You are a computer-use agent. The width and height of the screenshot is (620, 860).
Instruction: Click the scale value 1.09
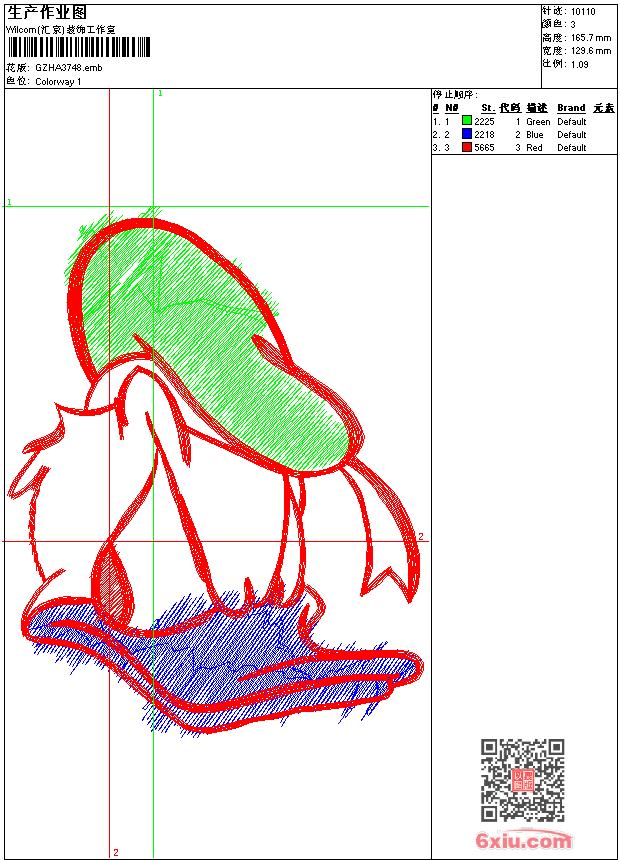tap(579, 64)
